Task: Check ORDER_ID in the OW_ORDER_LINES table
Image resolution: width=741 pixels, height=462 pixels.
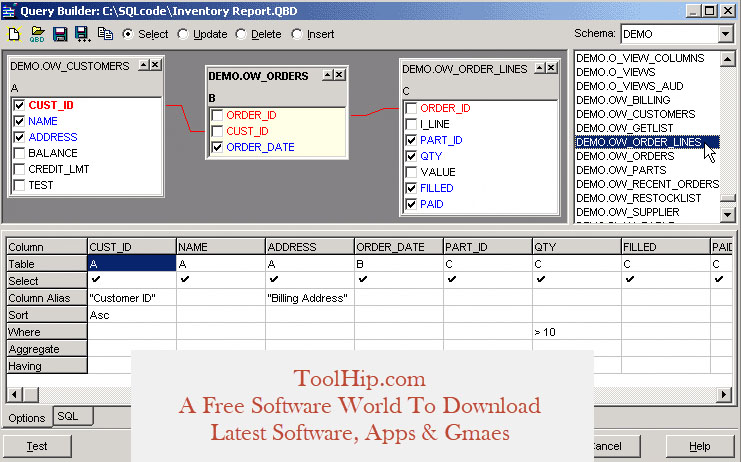Action: 411,108
